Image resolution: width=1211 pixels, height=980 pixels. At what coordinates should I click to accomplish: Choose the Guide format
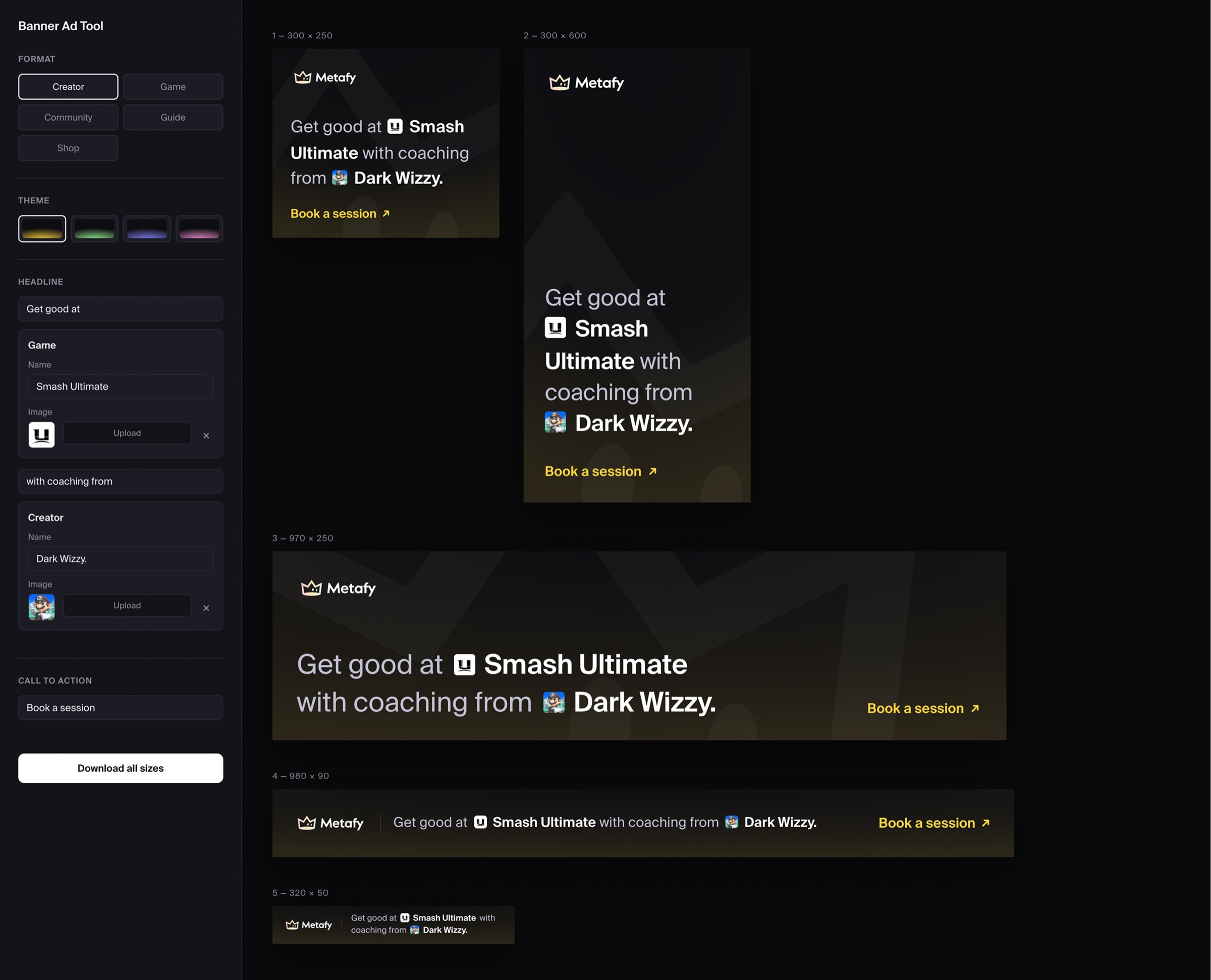(x=173, y=118)
